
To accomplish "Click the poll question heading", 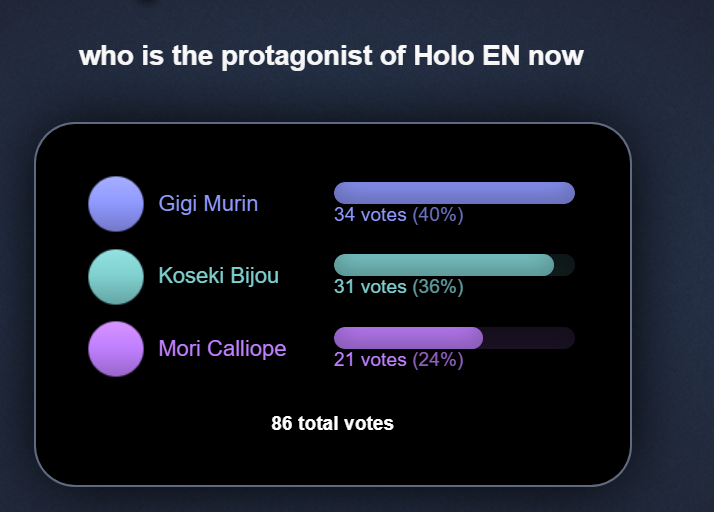I will coord(331,56).
